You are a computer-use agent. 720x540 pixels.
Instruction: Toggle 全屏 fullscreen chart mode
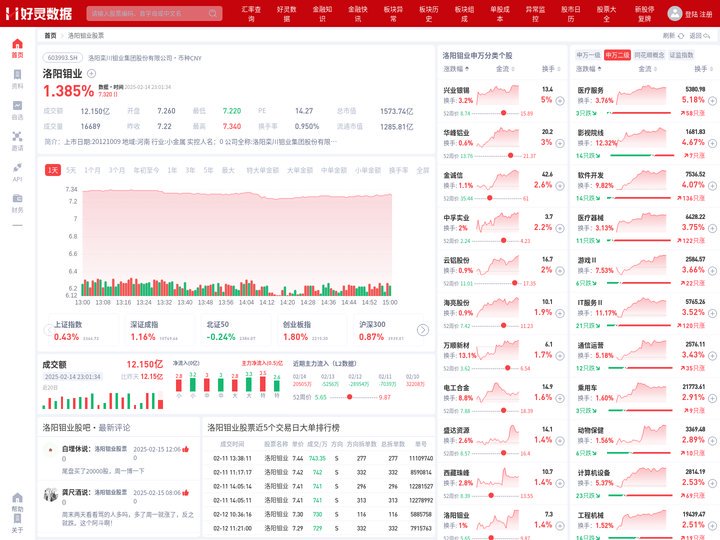[423, 170]
